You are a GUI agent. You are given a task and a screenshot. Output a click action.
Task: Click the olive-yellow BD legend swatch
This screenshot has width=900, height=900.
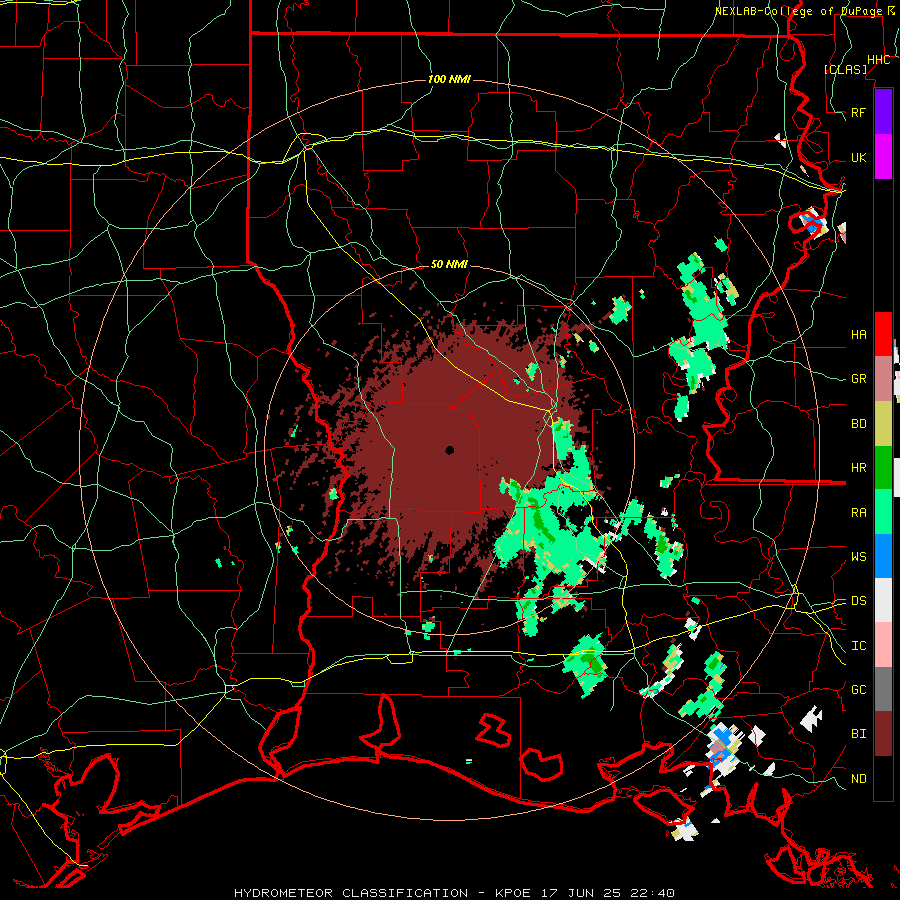(883, 424)
